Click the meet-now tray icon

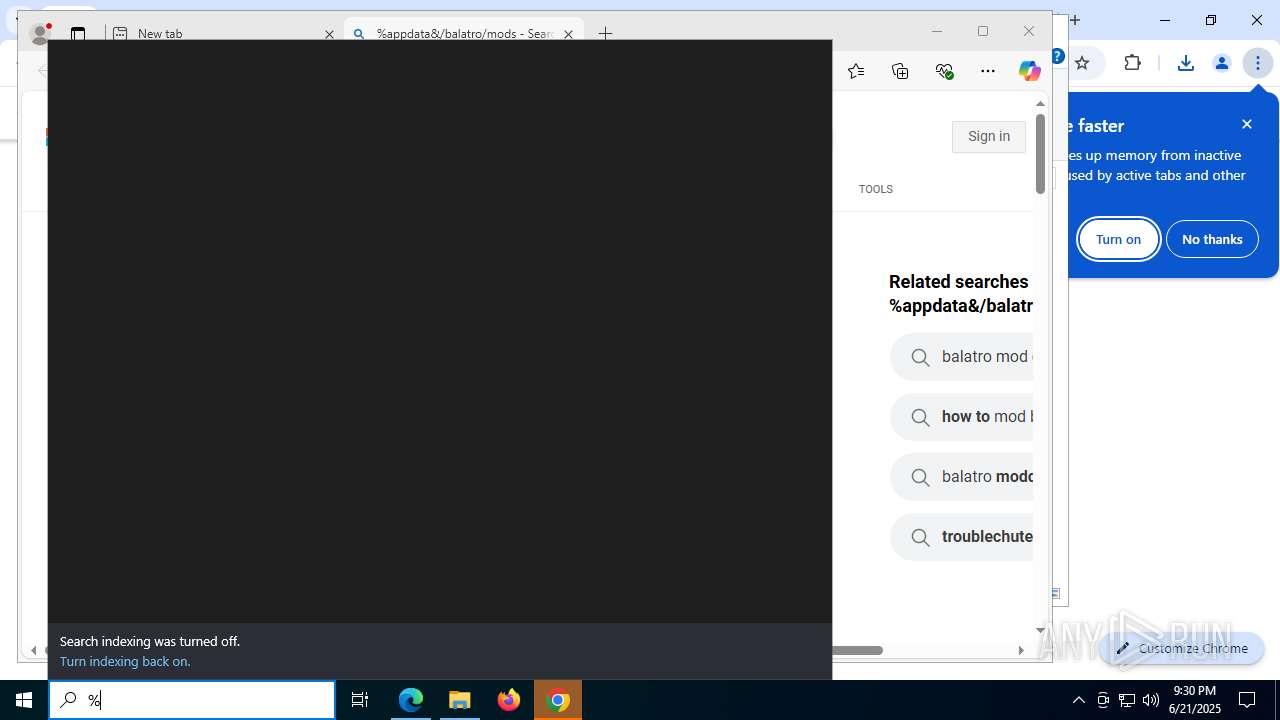(x=1103, y=700)
